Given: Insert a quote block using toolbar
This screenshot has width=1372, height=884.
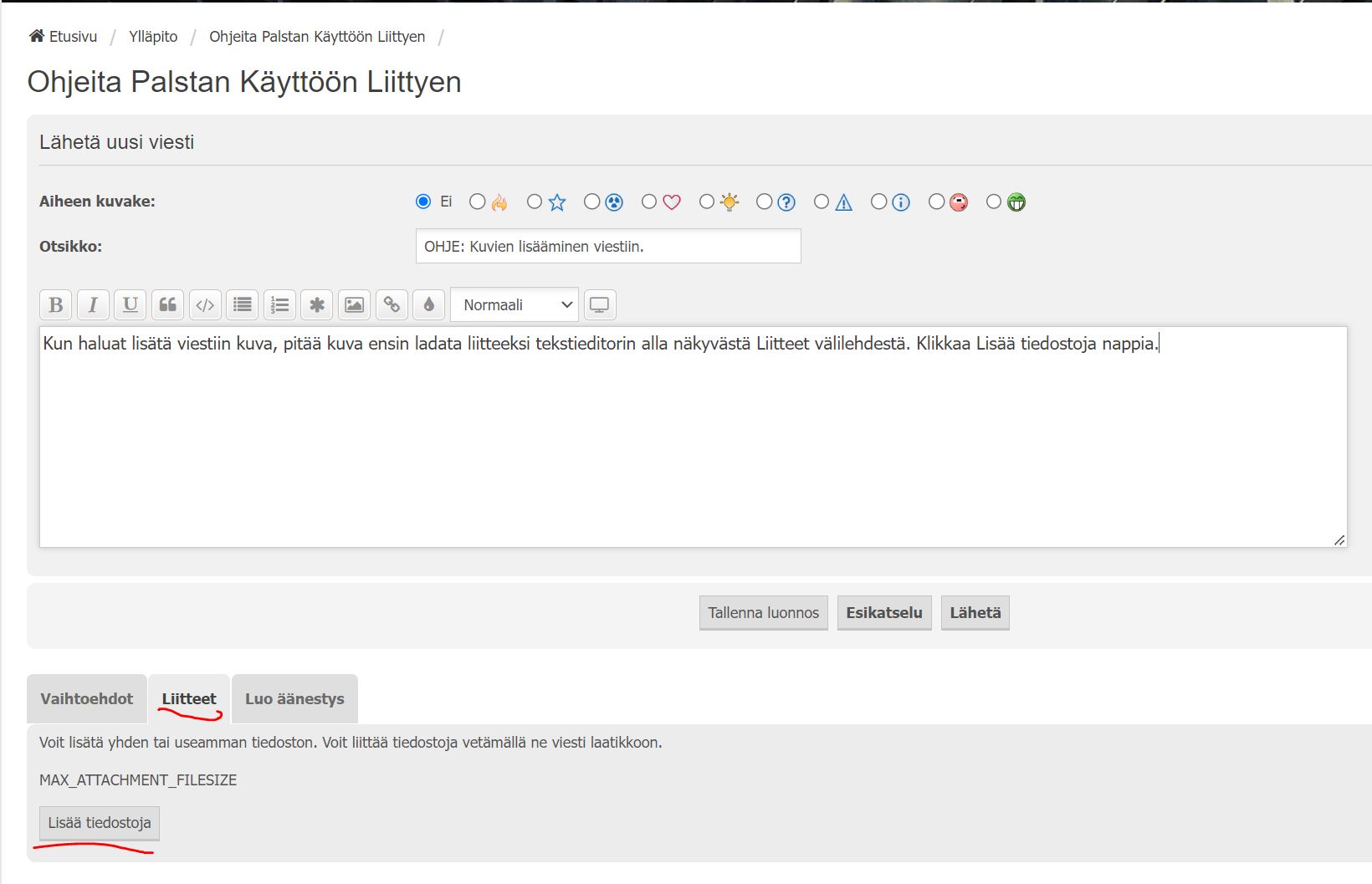Looking at the screenshot, I should coord(167,305).
